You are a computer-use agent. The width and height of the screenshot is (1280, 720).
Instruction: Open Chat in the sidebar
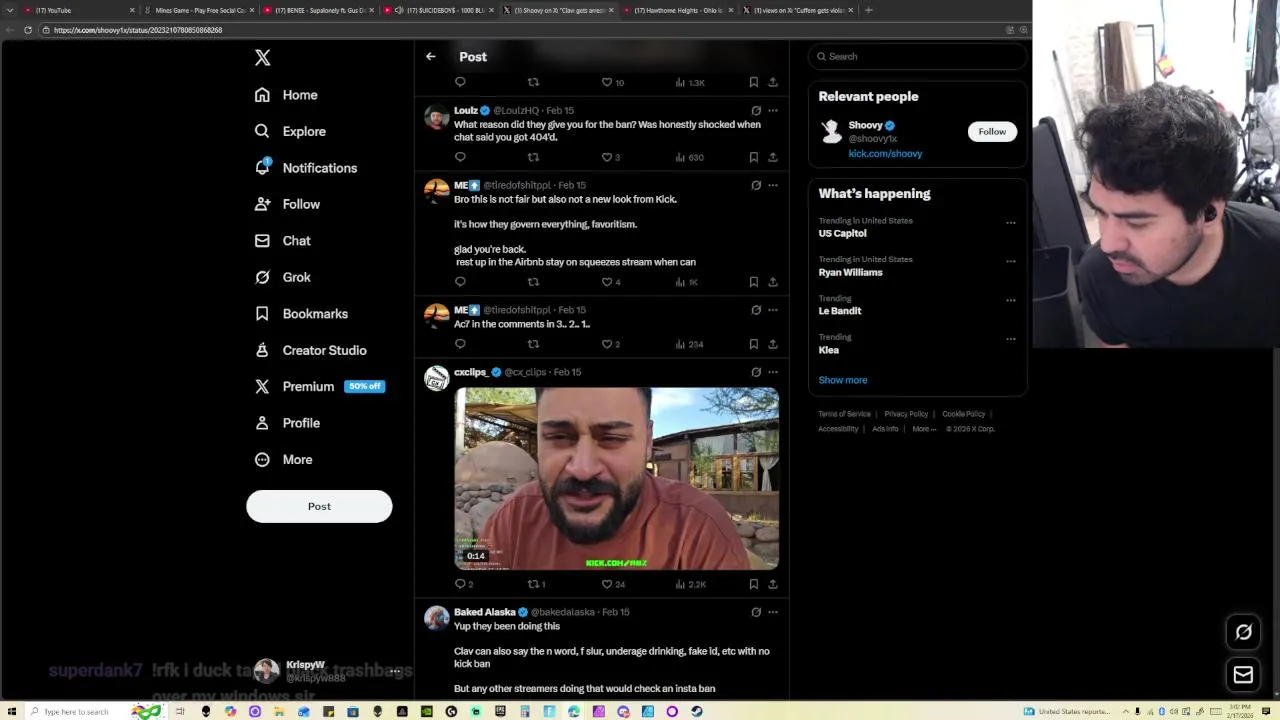pyautogui.click(x=283, y=241)
